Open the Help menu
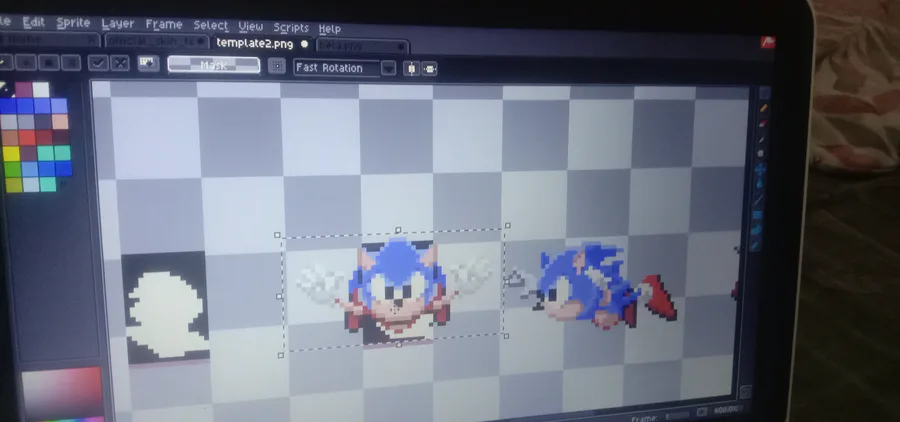Image resolution: width=900 pixels, height=422 pixels. (329, 29)
